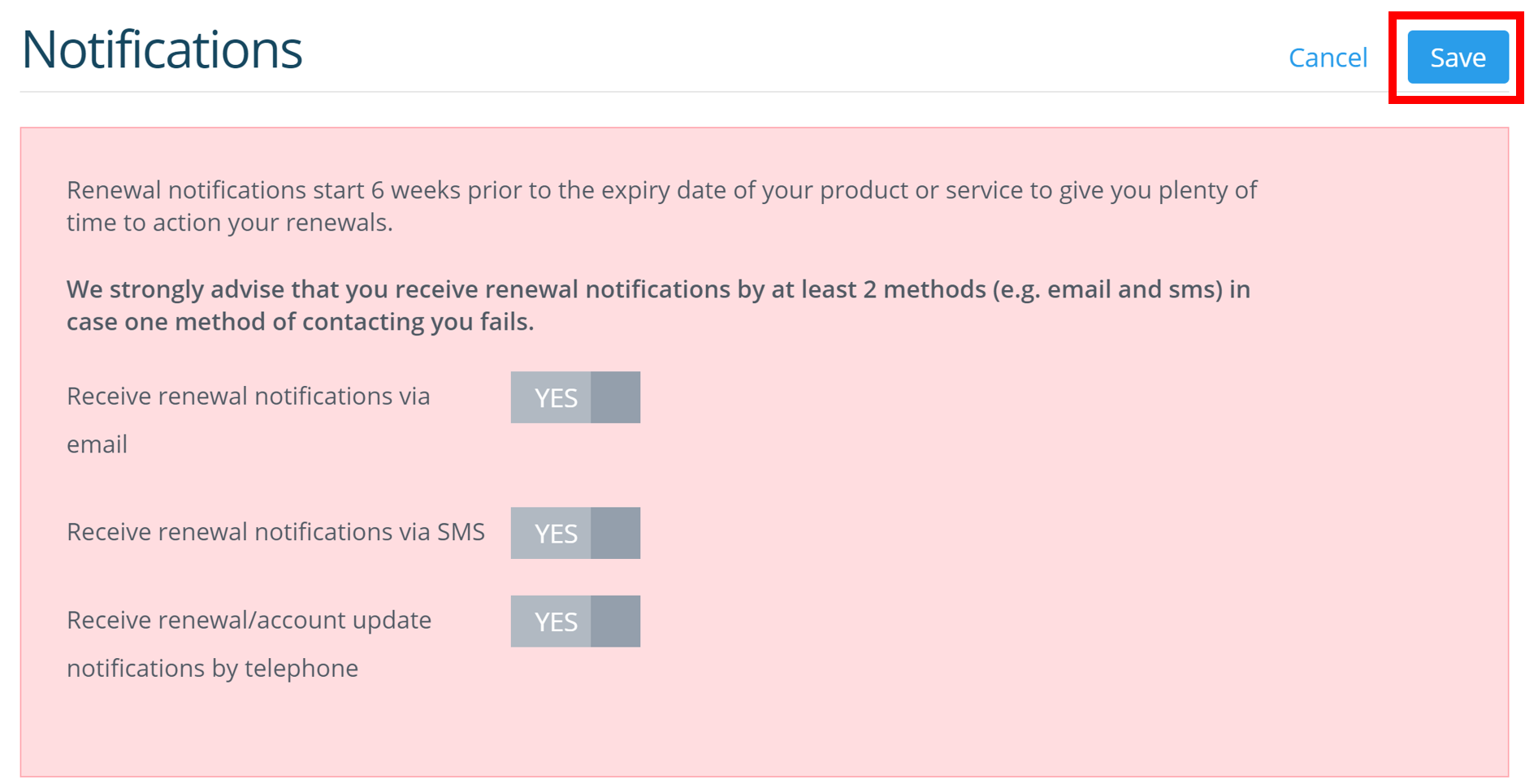Click the telephone notification row label
The image size is (1525, 784).
pyautogui.click(x=249, y=643)
